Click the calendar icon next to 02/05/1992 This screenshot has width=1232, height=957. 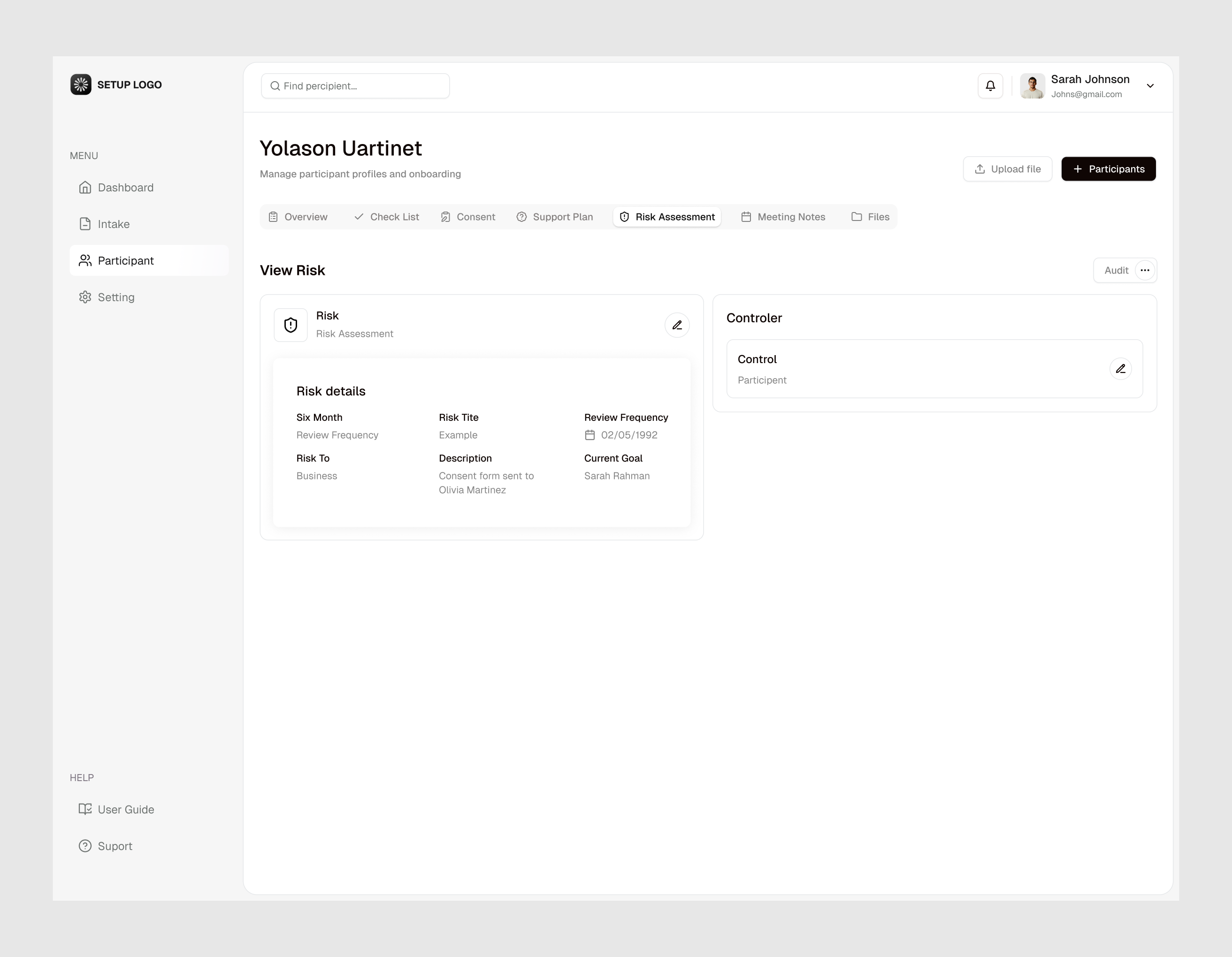(x=589, y=435)
